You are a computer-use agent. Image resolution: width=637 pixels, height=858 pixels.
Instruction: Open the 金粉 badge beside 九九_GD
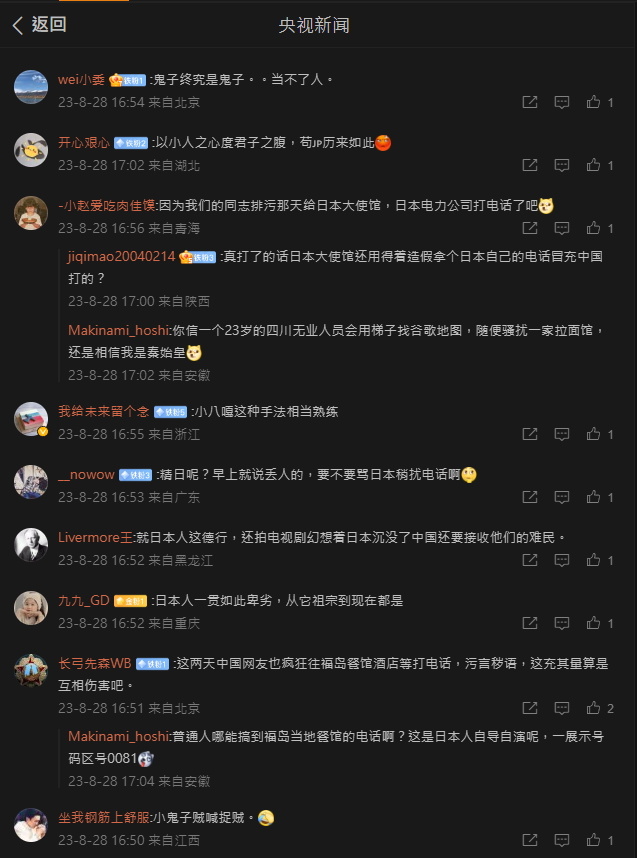pyautogui.click(x=130, y=601)
